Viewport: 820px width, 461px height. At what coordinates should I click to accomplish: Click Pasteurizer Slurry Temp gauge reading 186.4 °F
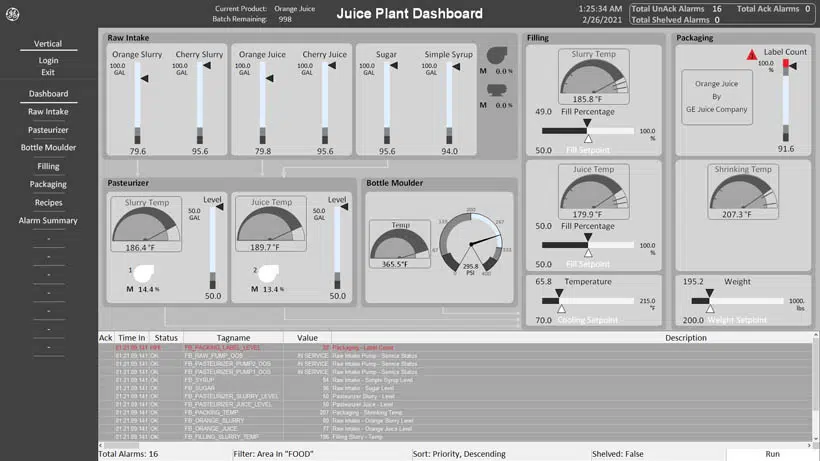tap(146, 224)
